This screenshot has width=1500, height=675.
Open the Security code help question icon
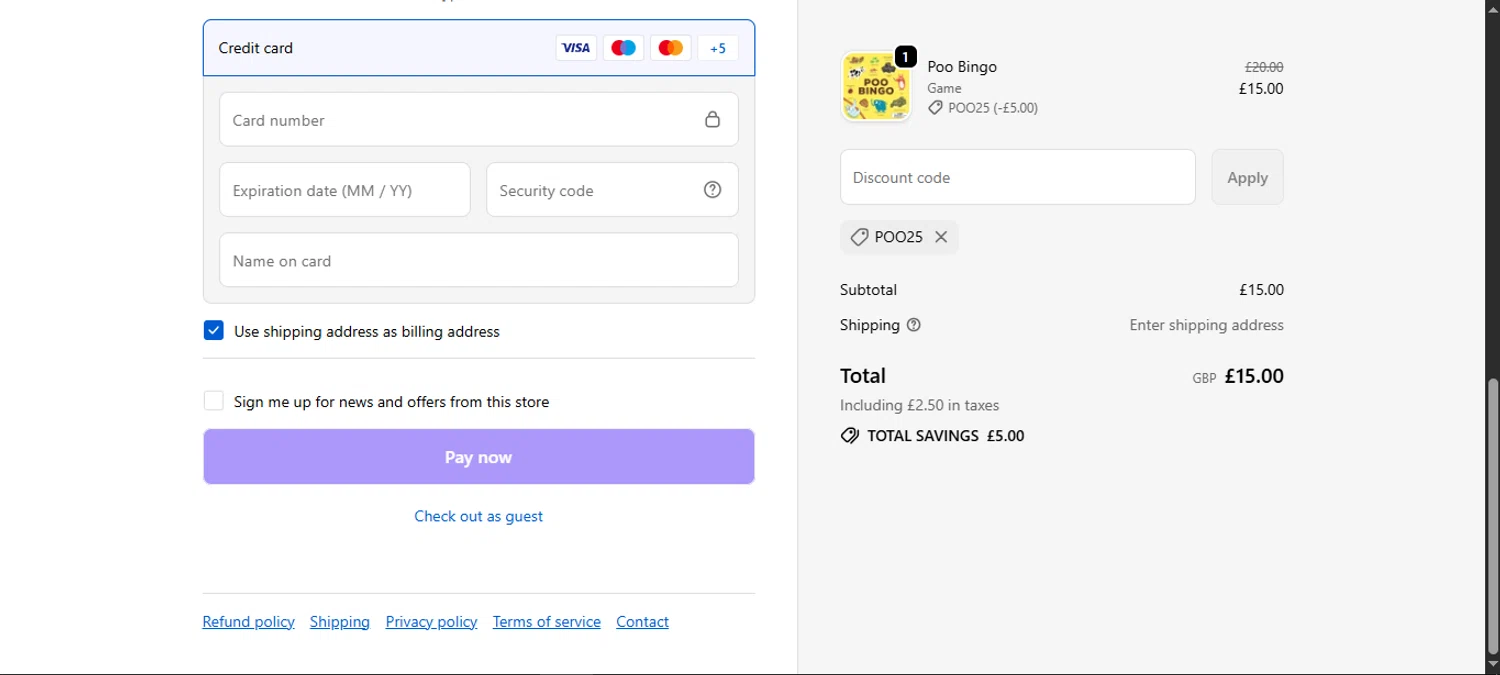(x=712, y=190)
